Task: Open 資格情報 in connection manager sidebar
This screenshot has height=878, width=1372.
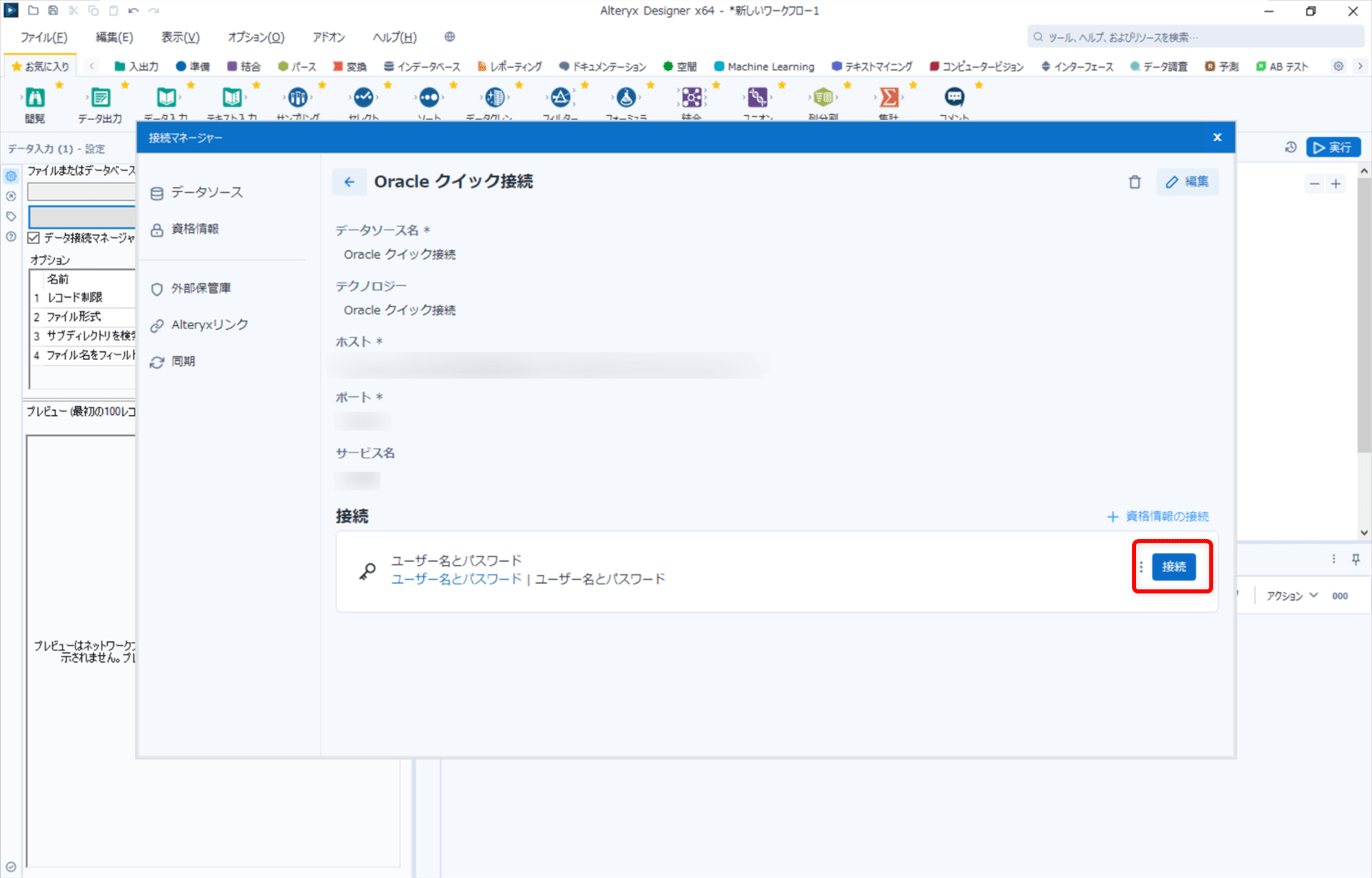Action: click(185, 229)
